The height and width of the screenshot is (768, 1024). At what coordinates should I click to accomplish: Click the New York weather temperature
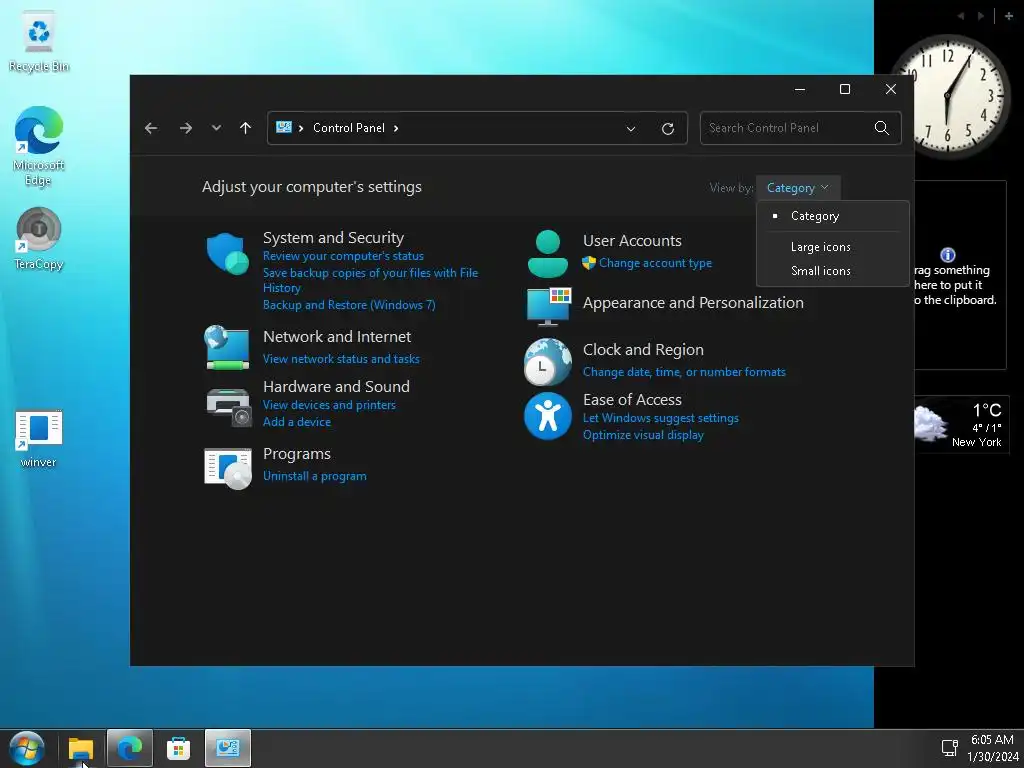tap(987, 410)
